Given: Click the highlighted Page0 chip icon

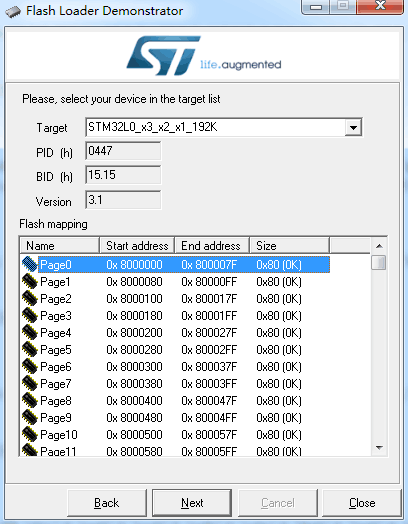Looking at the screenshot, I should (x=29, y=264).
